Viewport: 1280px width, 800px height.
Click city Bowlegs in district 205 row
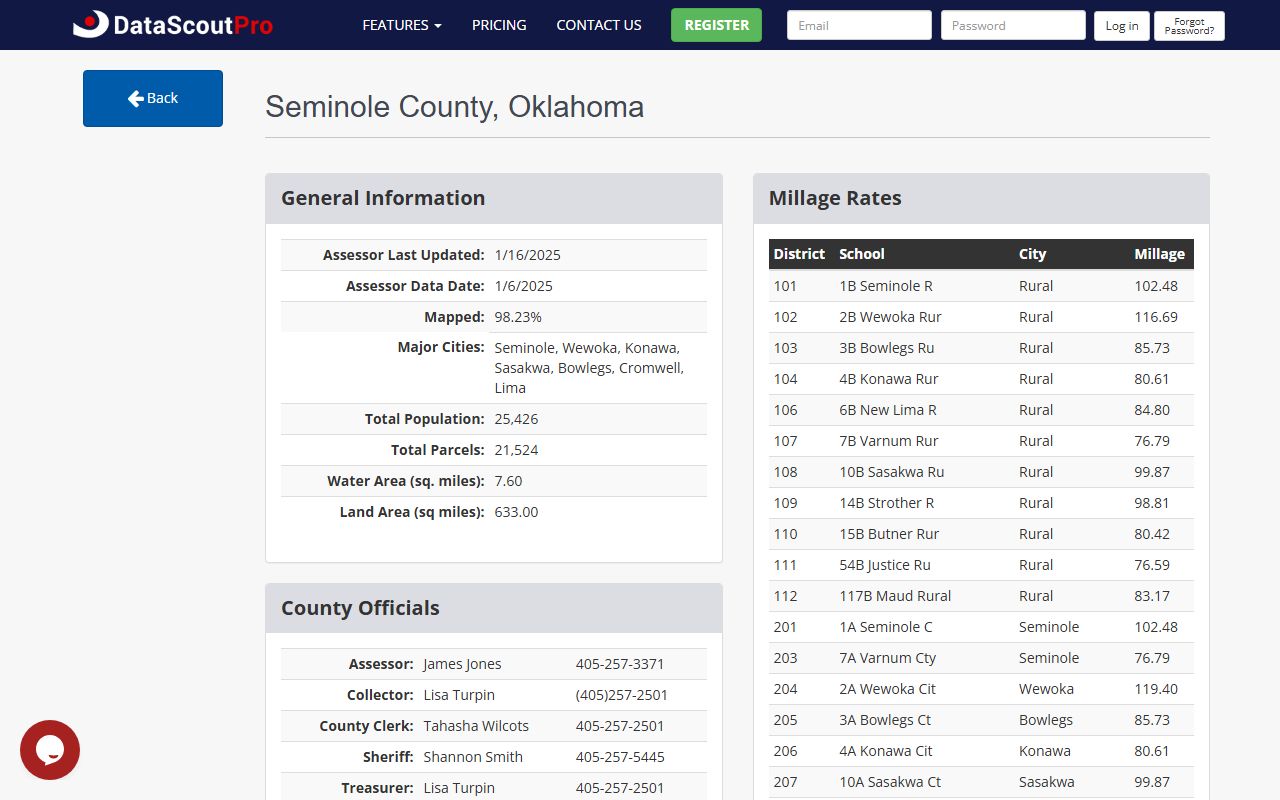coord(1046,720)
